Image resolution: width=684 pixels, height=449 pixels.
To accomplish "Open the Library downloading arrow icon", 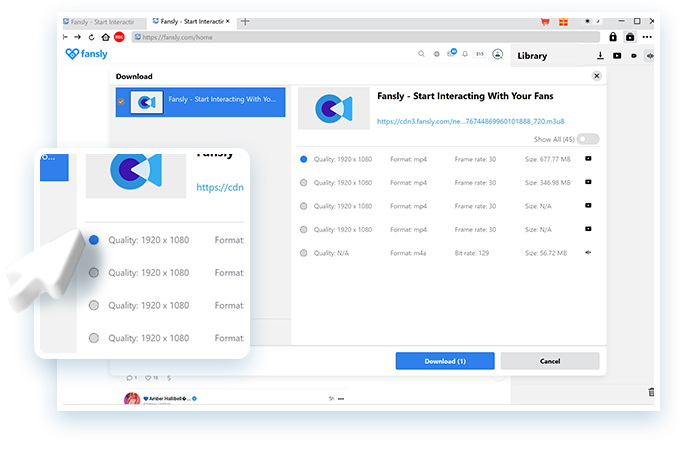I will (x=600, y=55).
